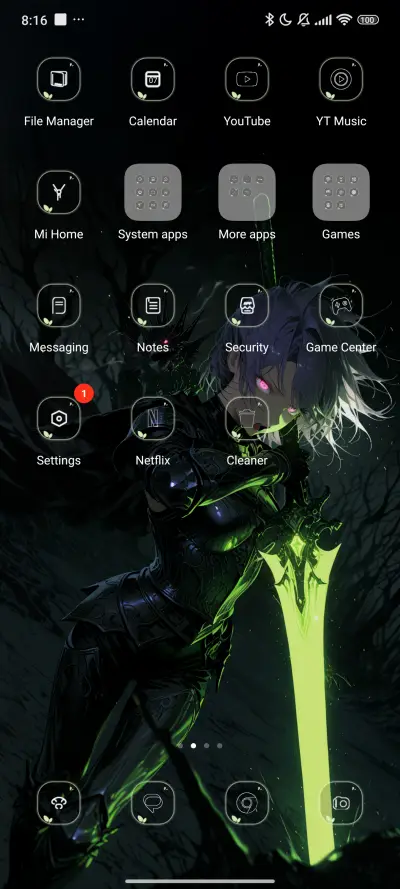Screen dimensions: 400x889
Task: Tap the 8:16 clock in status bar
Action: (34, 20)
